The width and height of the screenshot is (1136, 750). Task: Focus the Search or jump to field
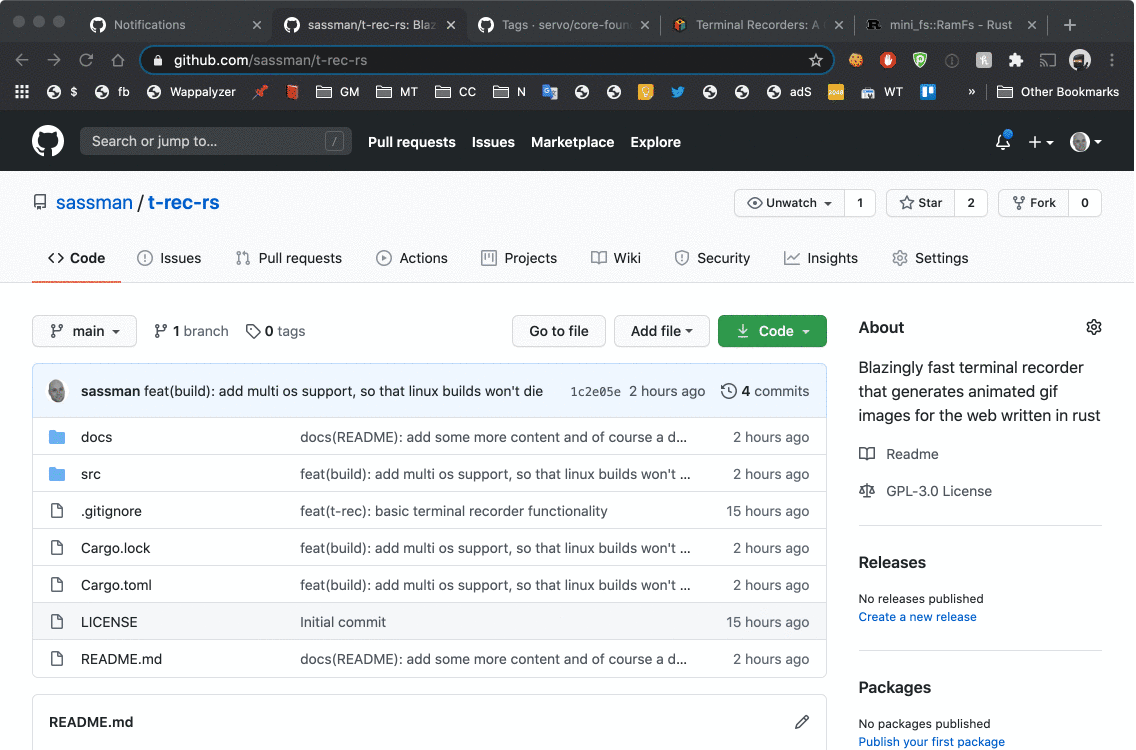pyautogui.click(x=216, y=141)
